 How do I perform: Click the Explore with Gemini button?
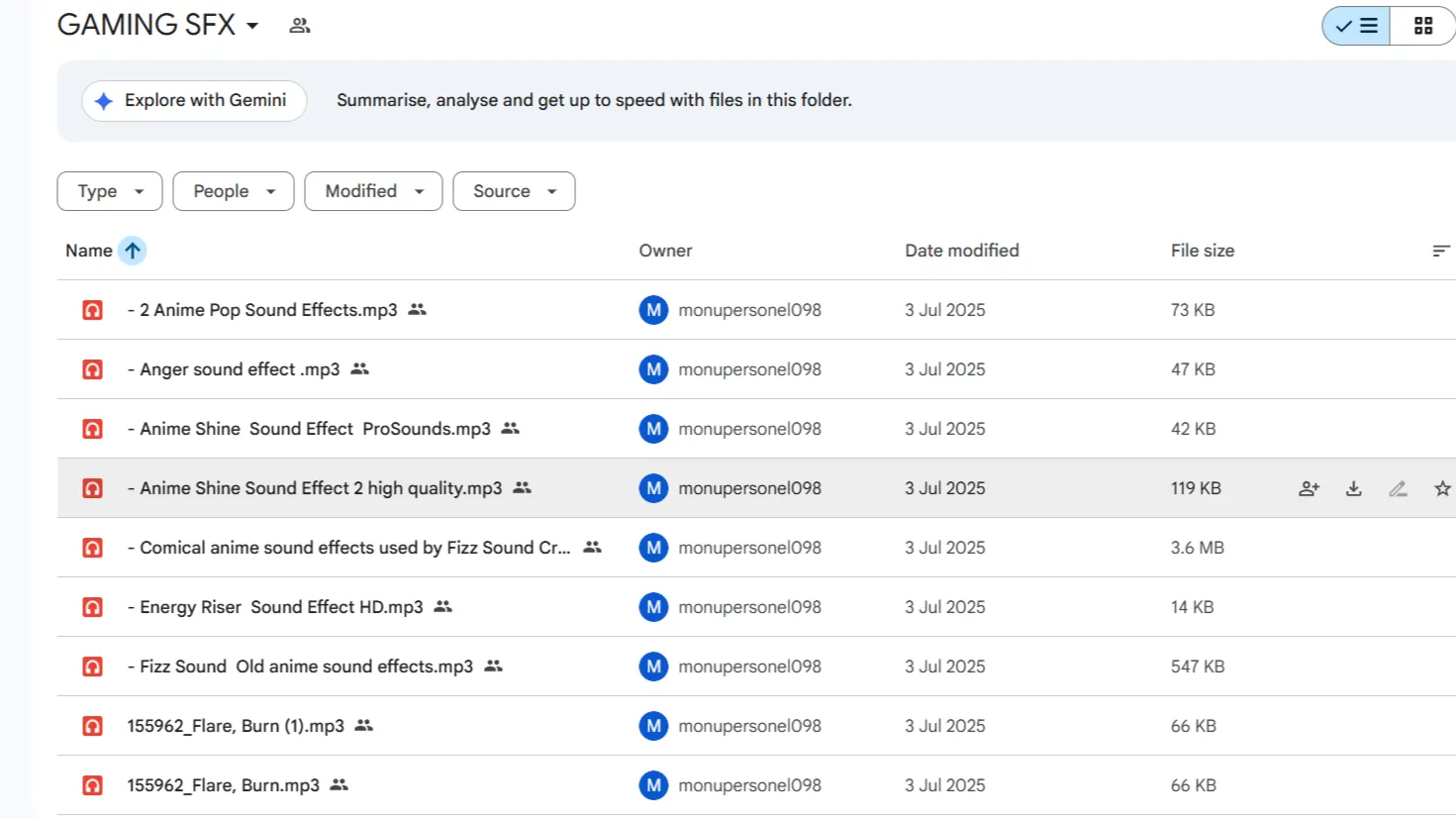click(x=194, y=101)
